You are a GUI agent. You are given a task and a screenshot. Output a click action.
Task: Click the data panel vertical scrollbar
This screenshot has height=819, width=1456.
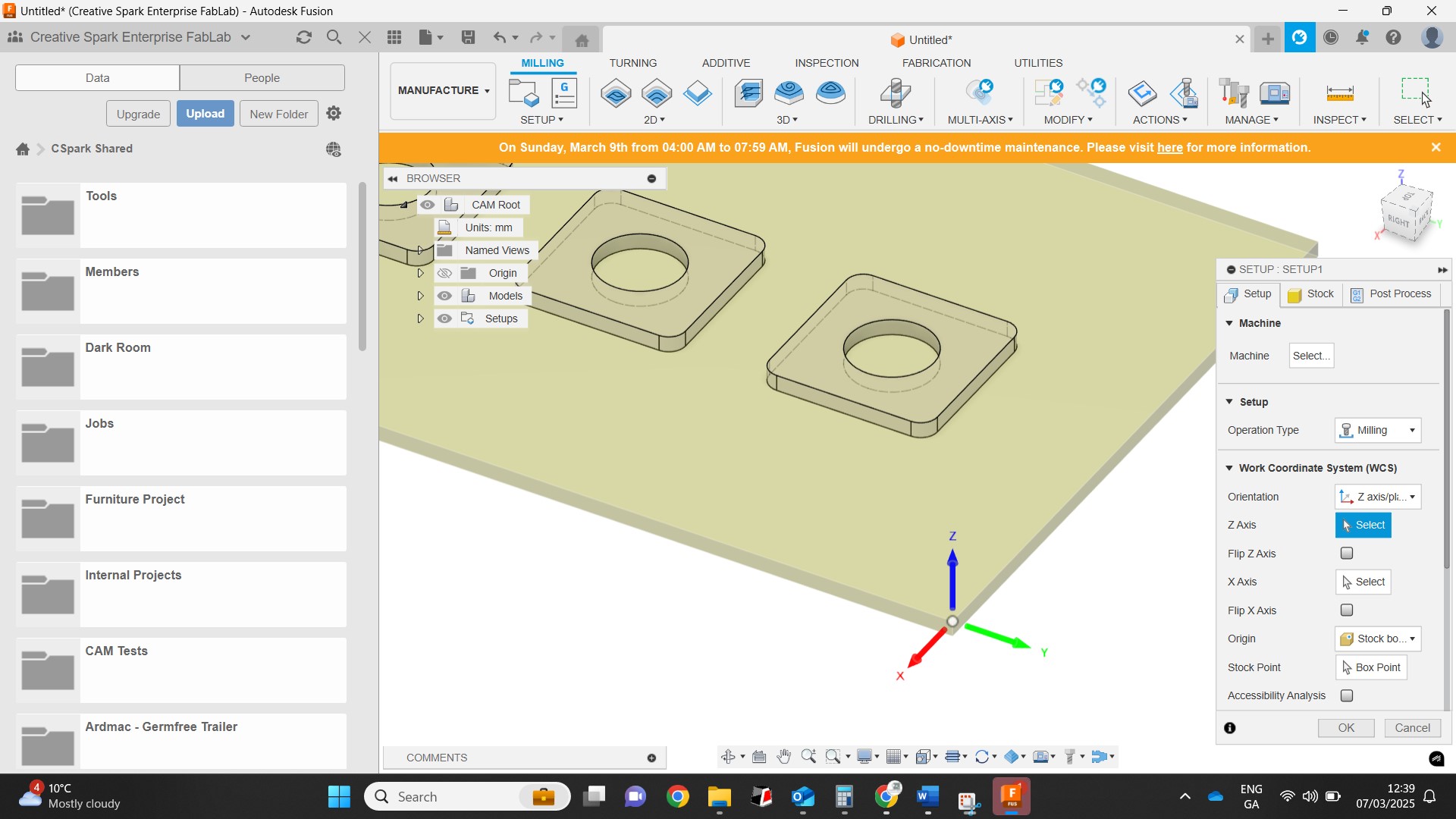point(362,267)
